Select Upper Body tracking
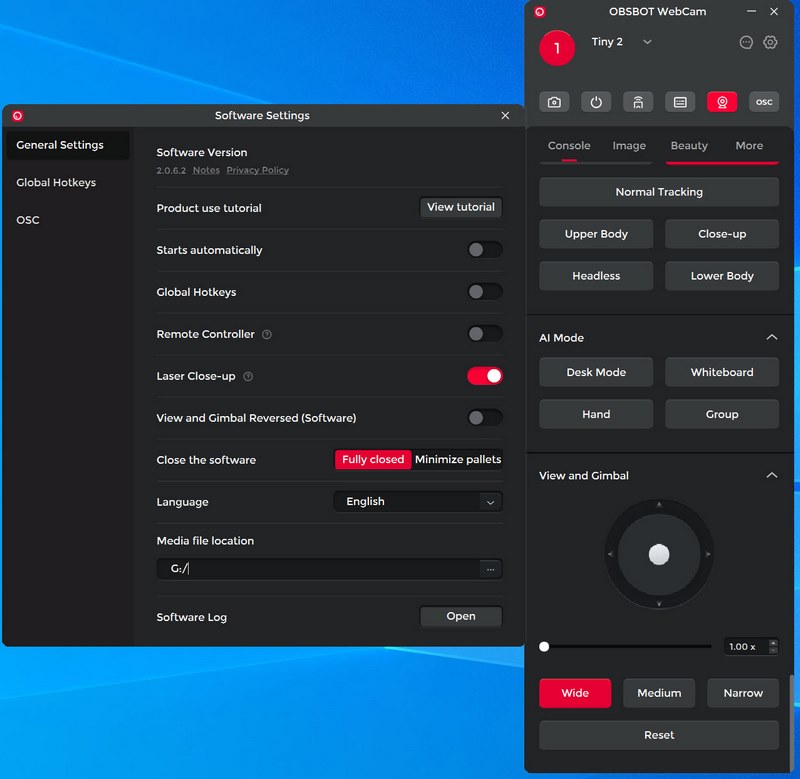The height and width of the screenshot is (779, 800). click(x=596, y=234)
